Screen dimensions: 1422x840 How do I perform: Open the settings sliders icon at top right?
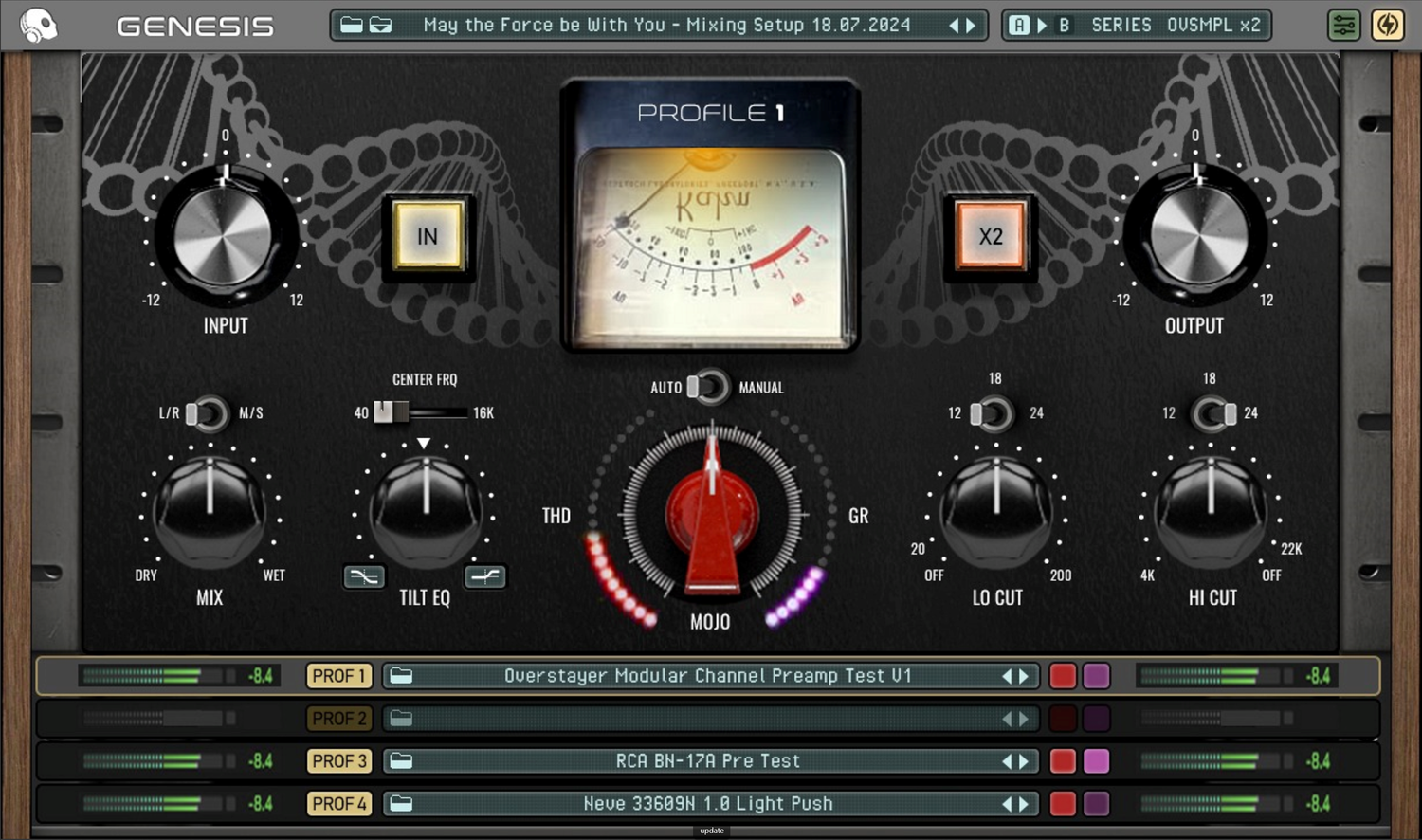(1343, 25)
